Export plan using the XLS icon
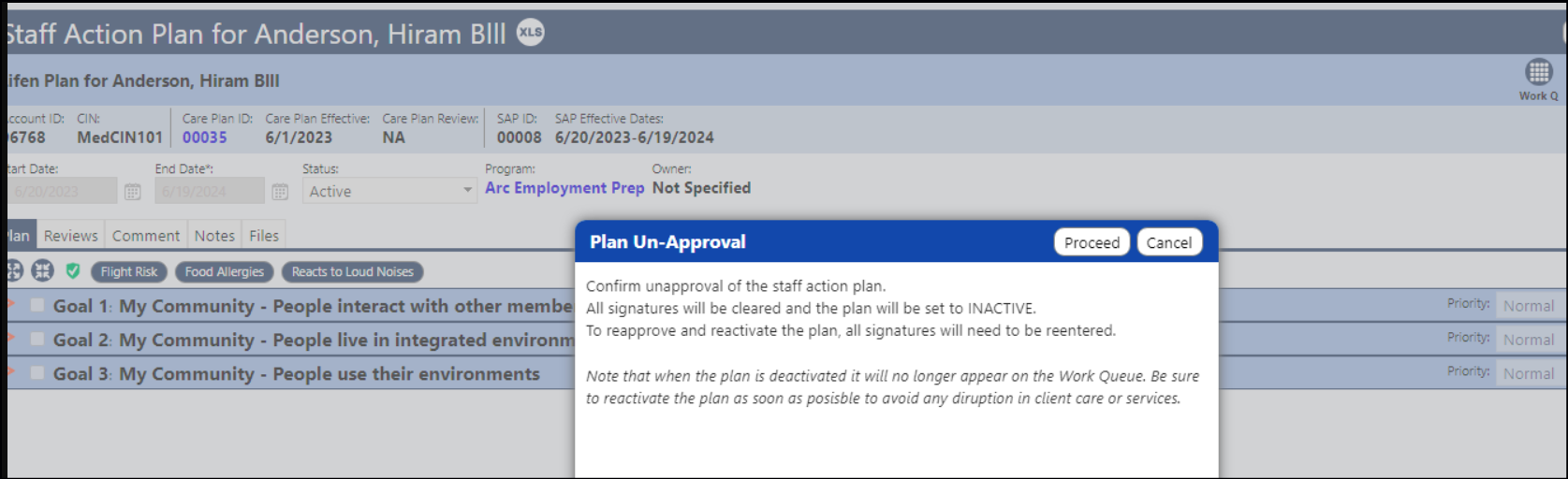 point(530,33)
